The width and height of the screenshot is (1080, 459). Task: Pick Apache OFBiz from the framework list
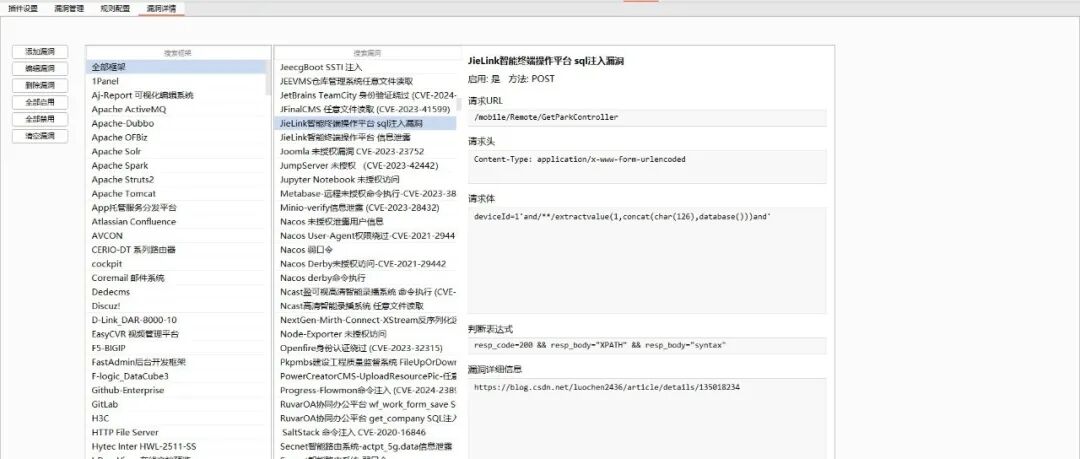coord(176,137)
